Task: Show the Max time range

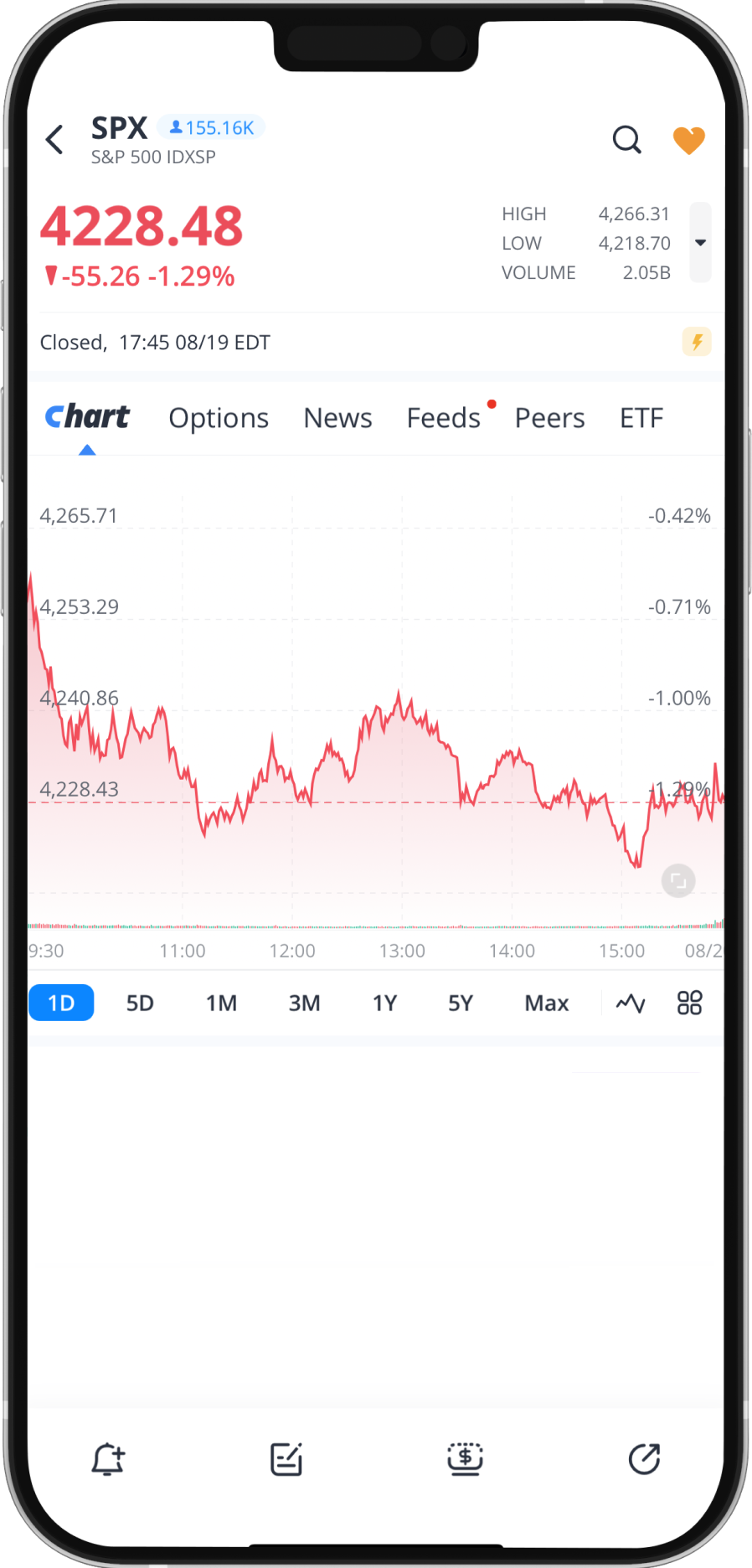Action: 546,1003
